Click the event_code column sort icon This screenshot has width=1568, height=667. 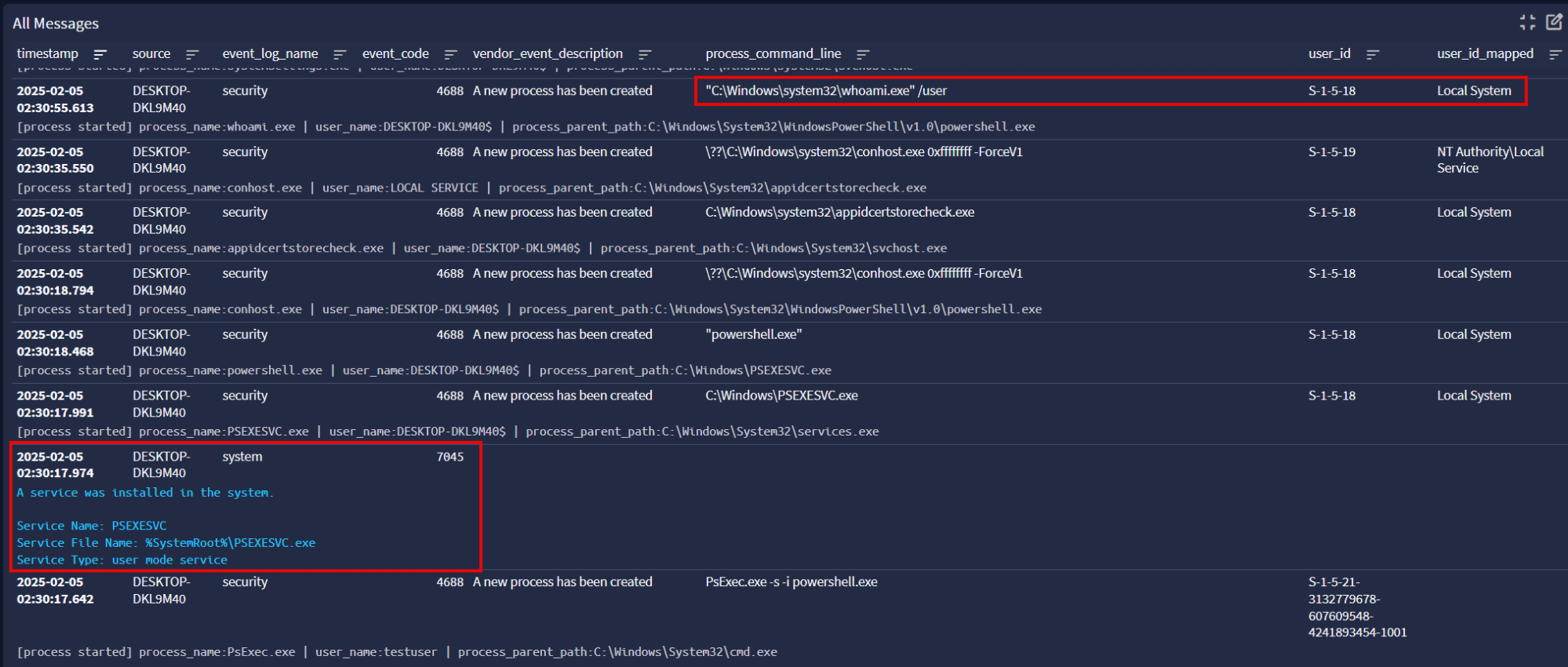tap(450, 54)
